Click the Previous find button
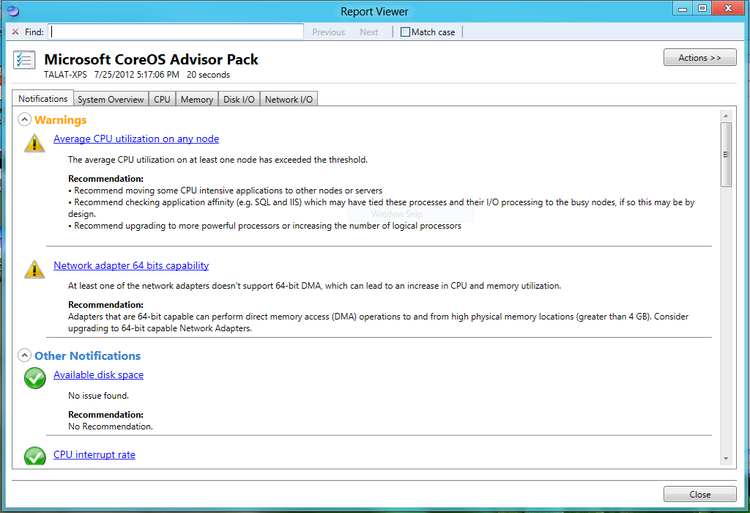The height and width of the screenshot is (513, 750). tap(329, 32)
